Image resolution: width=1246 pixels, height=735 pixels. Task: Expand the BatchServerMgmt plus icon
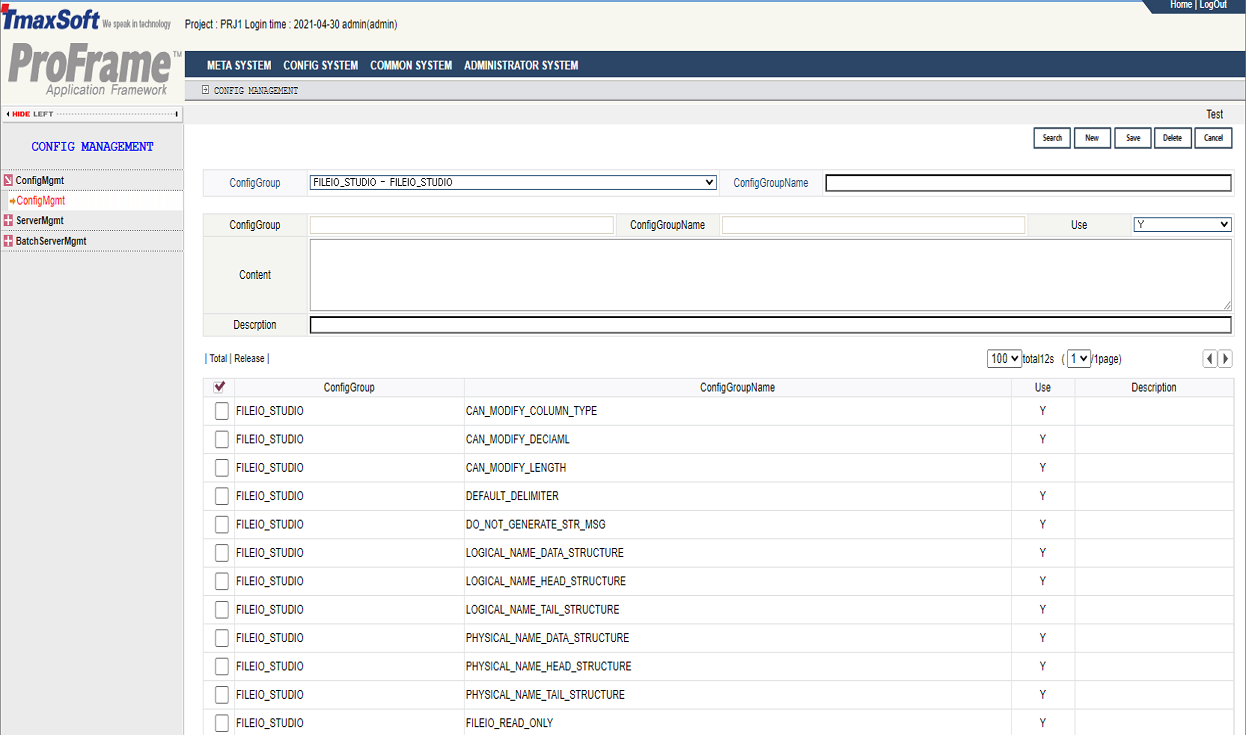tap(8, 241)
